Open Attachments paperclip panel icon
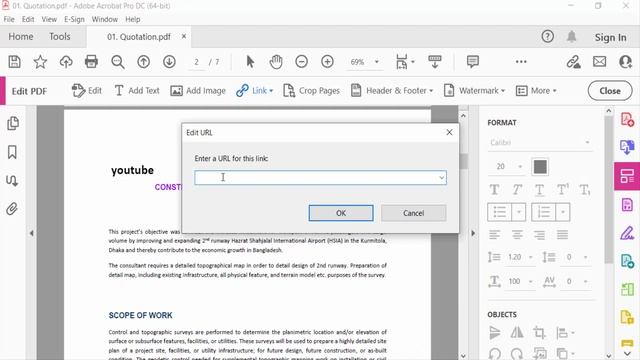Image resolution: width=640 pixels, height=360 pixels. pyautogui.click(x=12, y=209)
